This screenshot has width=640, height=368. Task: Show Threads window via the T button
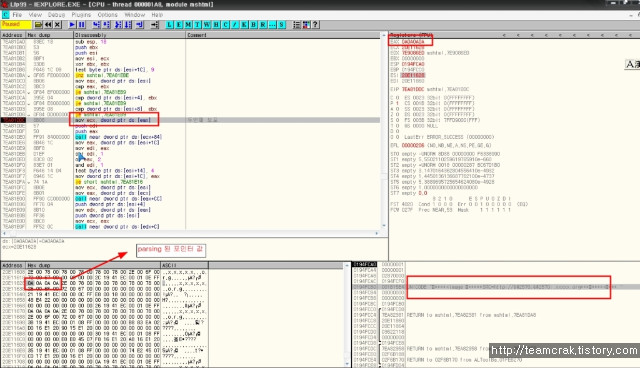[x=198, y=25]
